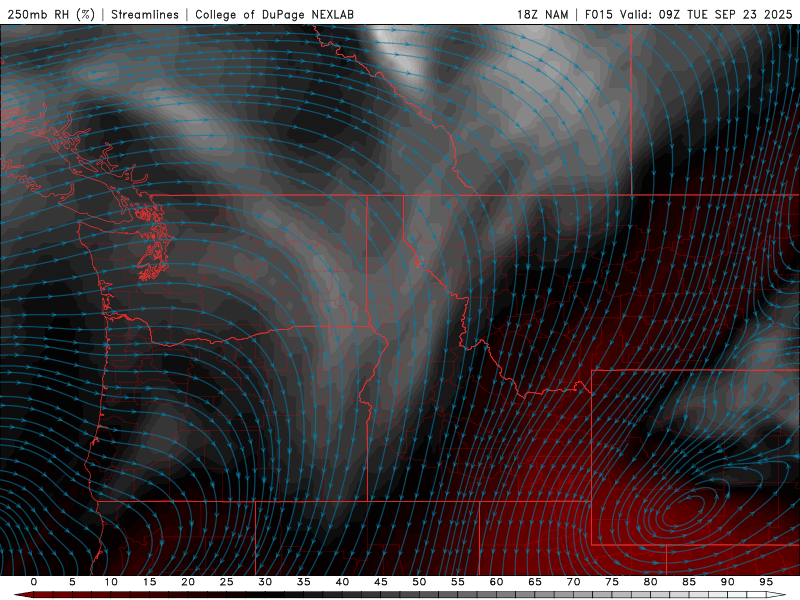The height and width of the screenshot is (600, 800).
Task: Click the 'F015' forecast hour text
Action: (599, 14)
